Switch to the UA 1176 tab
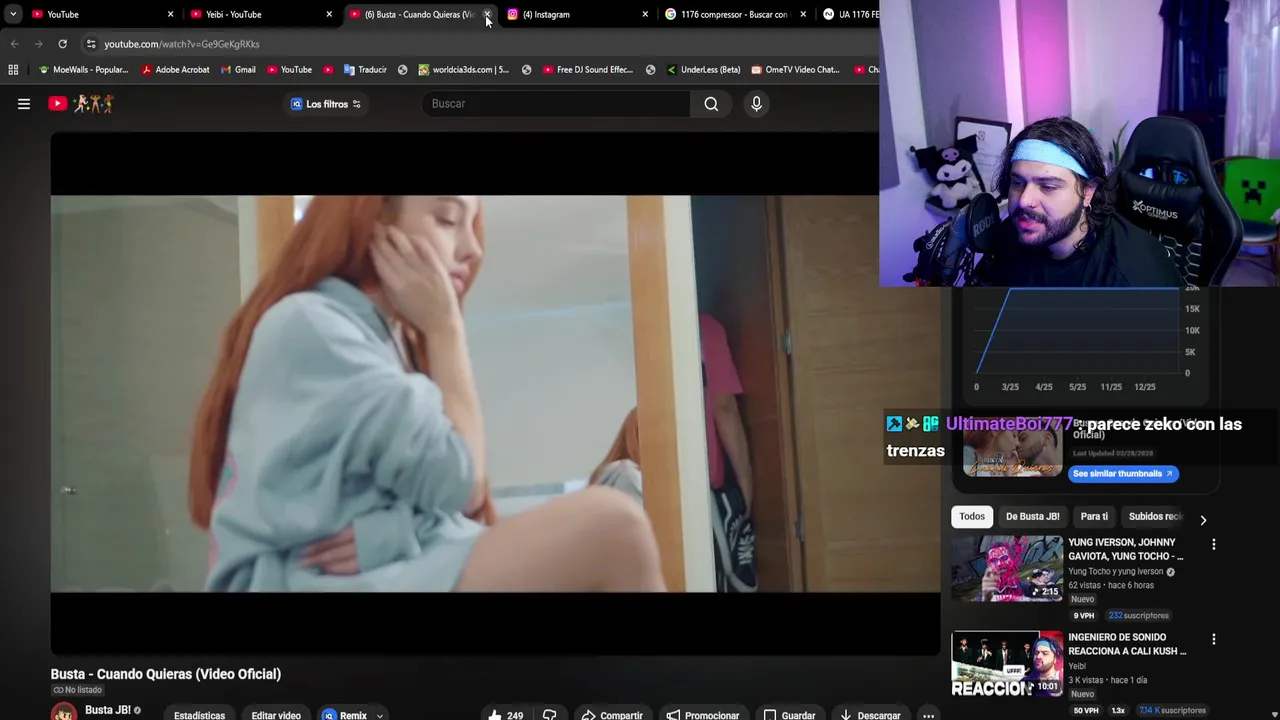 (850, 14)
